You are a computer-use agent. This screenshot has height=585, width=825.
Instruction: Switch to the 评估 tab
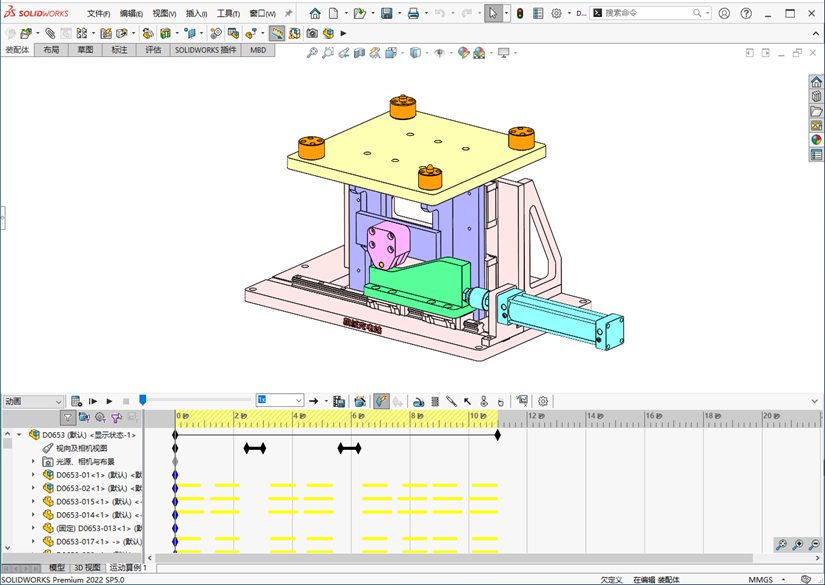pyautogui.click(x=153, y=49)
